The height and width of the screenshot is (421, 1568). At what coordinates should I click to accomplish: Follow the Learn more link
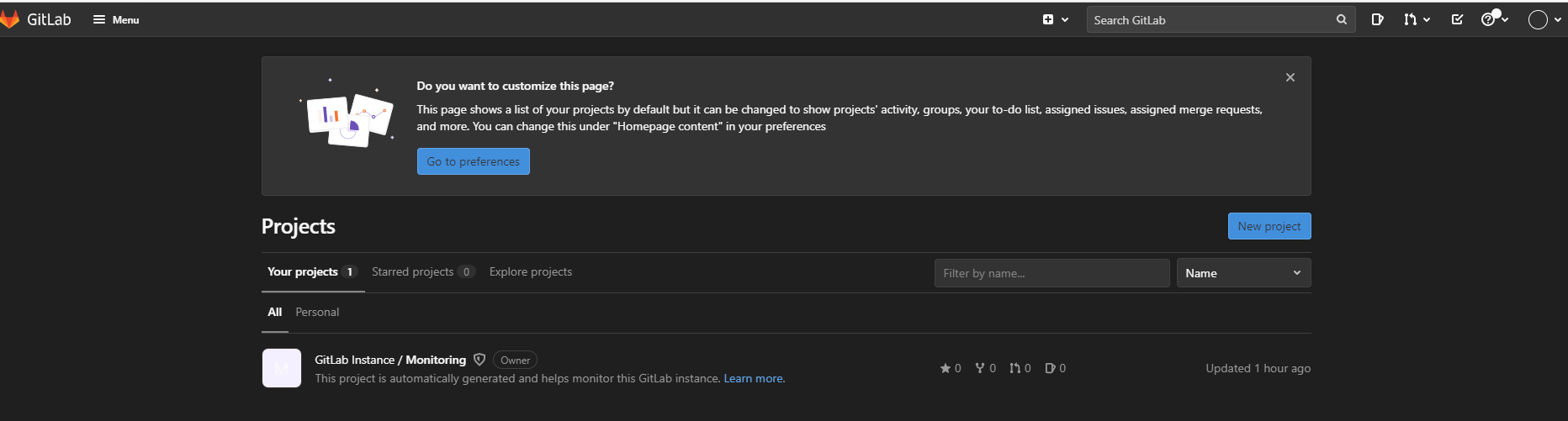click(753, 379)
